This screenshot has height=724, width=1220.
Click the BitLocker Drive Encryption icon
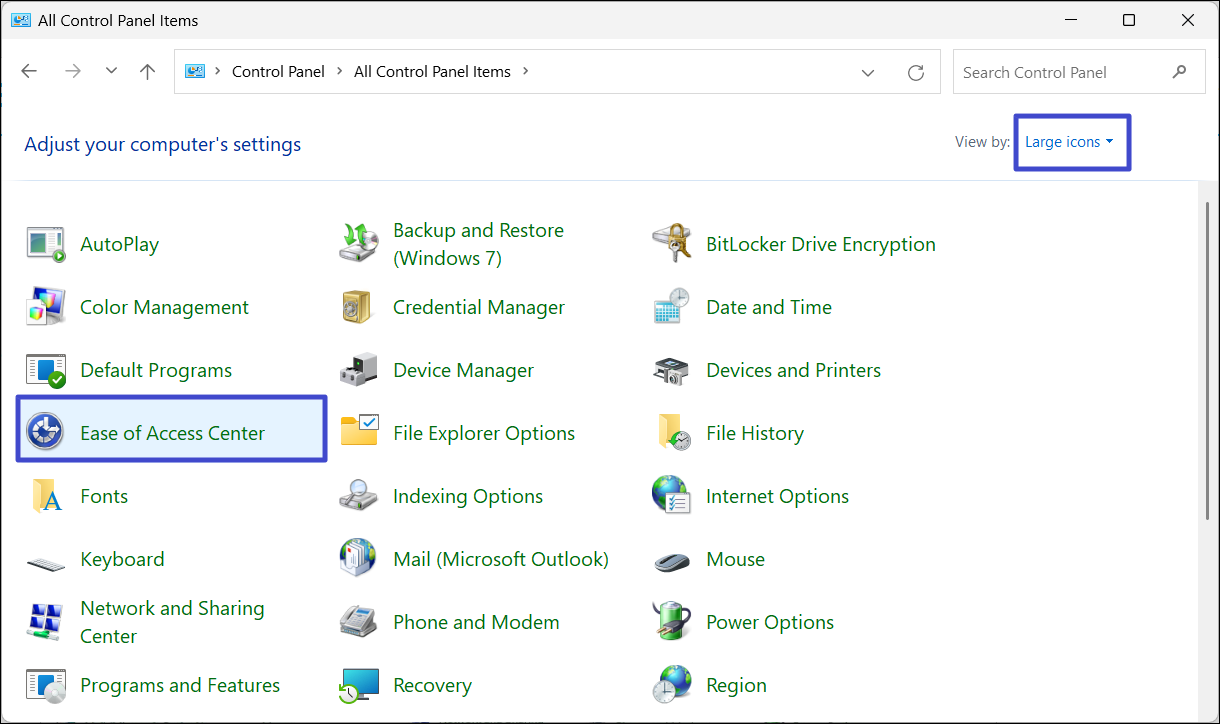click(671, 244)
